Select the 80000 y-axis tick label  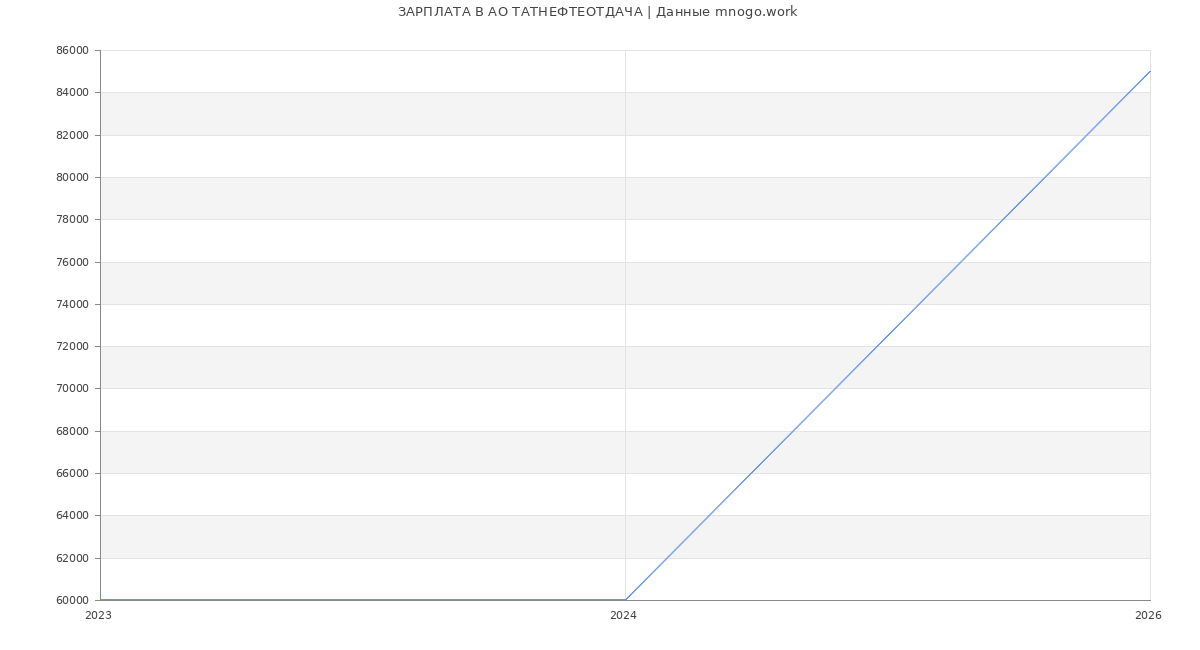click(x=74, y=178)
